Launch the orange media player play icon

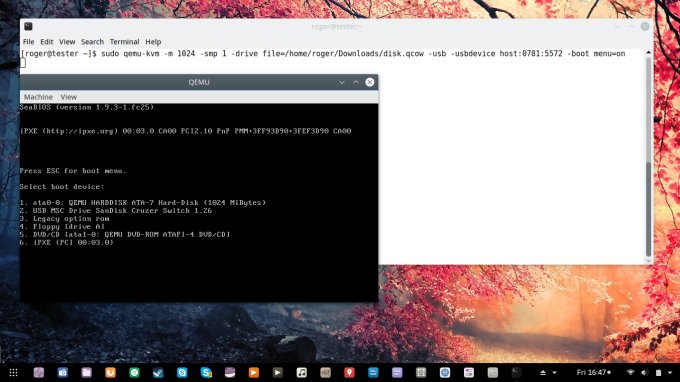click(x=254, y=372)
